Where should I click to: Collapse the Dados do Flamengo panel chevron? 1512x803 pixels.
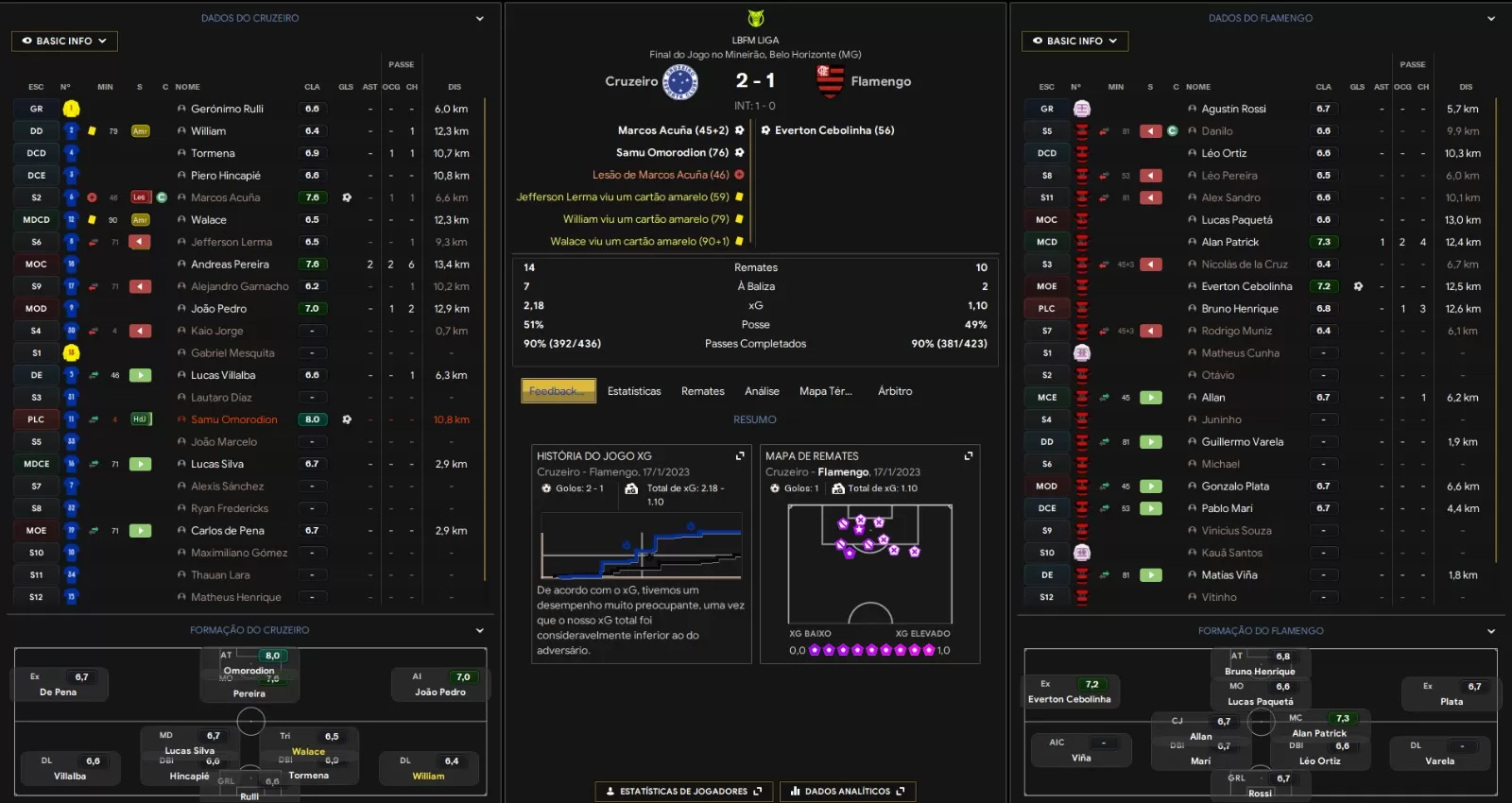(x=1491, y=18)
